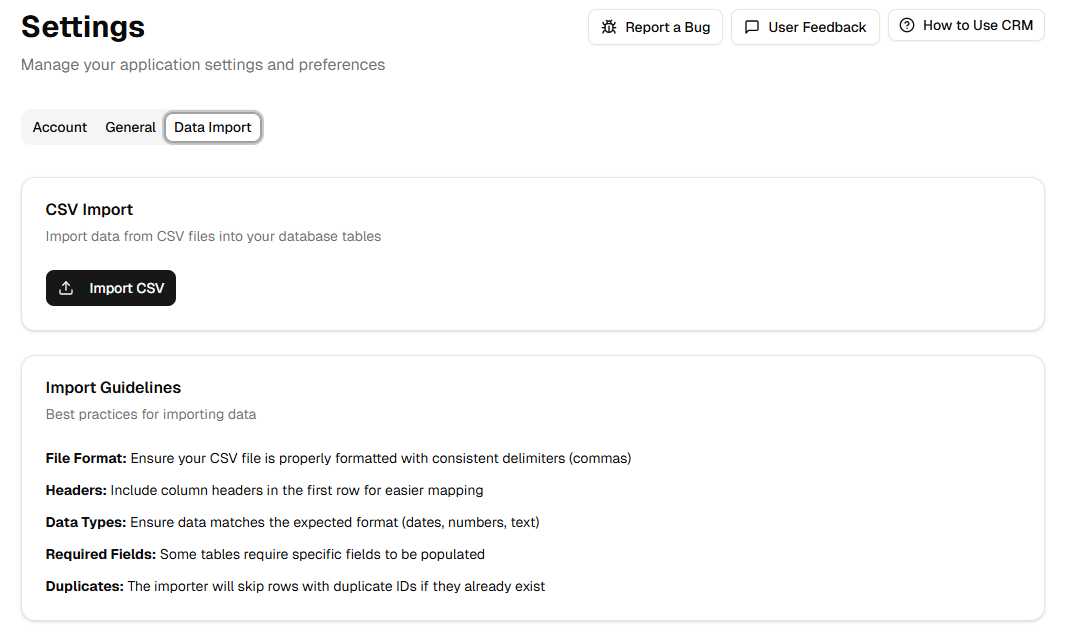Open the Account settings tab

click(60, 128)
